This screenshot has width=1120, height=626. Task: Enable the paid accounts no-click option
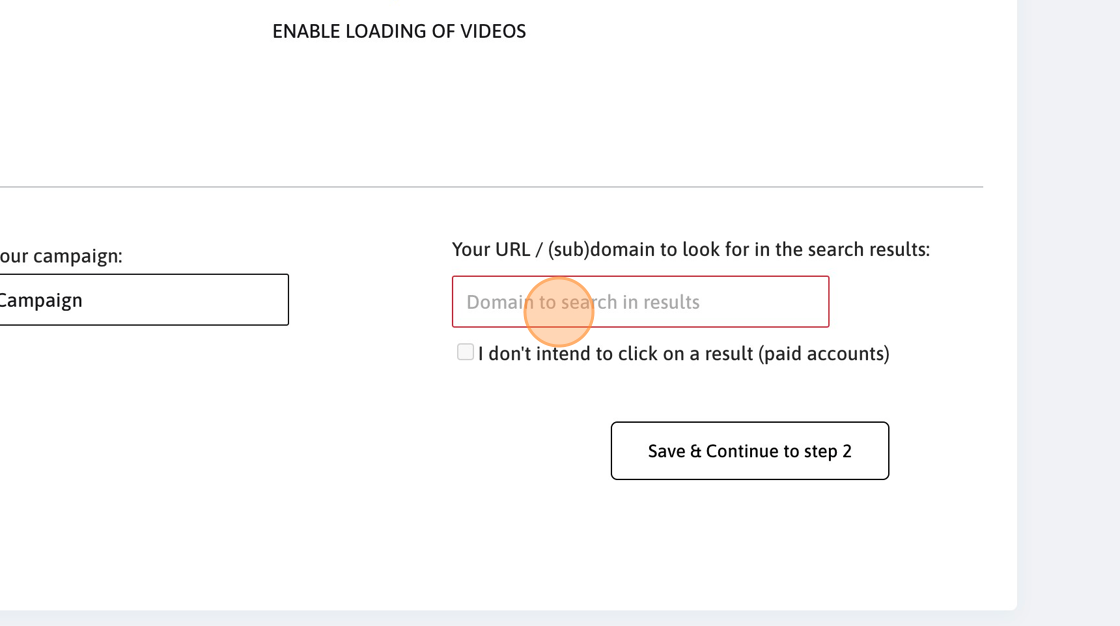point(465,352)
